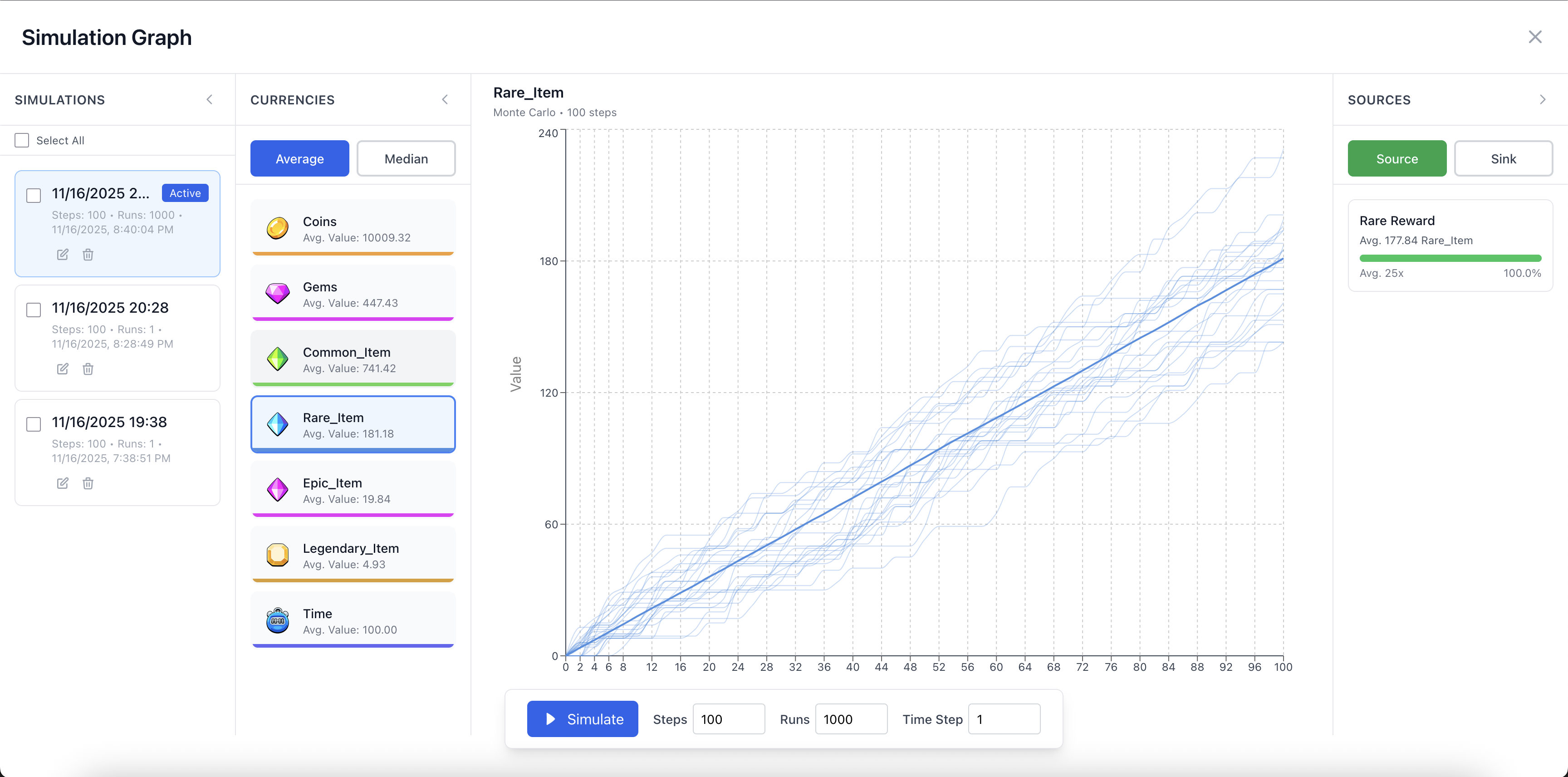Switch to the Median view
Screen dimensions: 1568x777
tap(406, 159)
